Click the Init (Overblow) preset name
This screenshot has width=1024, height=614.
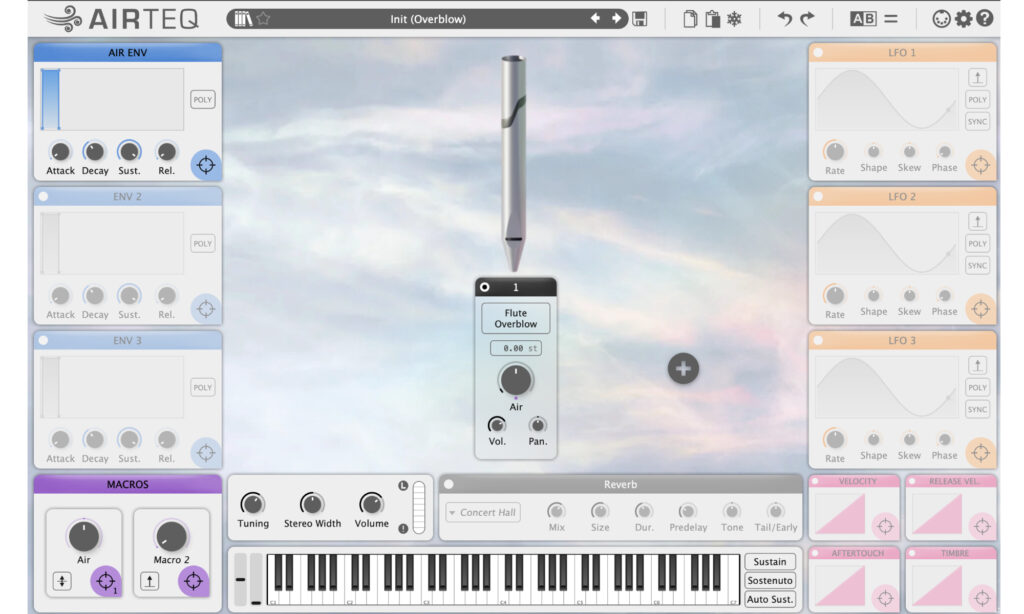[x=428, y=19]
